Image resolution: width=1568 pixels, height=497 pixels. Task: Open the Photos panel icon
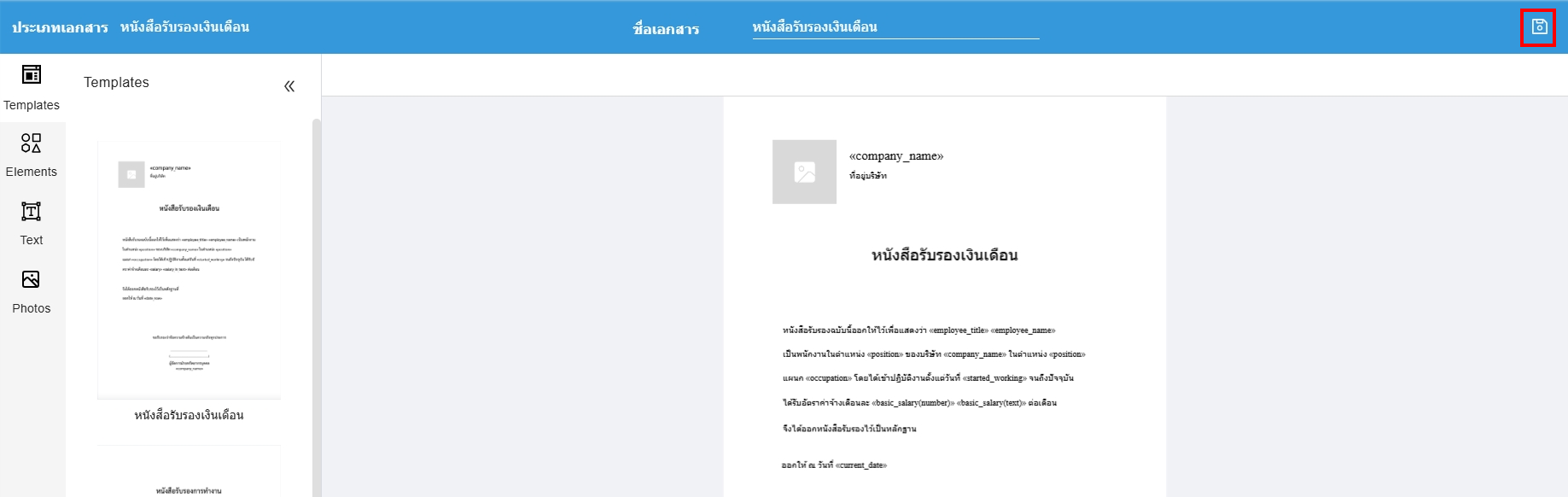(32, 280)
